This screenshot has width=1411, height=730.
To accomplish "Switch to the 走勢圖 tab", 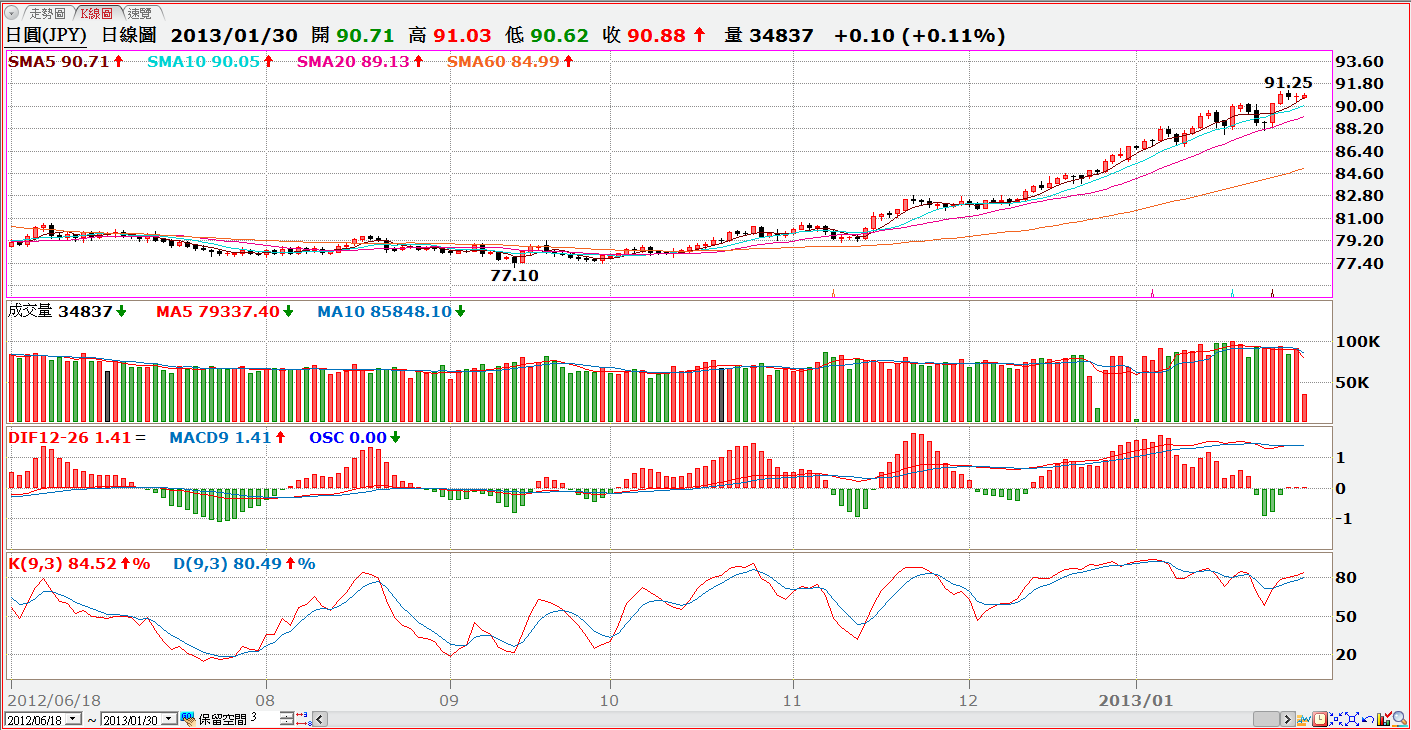I will point(47,13).
